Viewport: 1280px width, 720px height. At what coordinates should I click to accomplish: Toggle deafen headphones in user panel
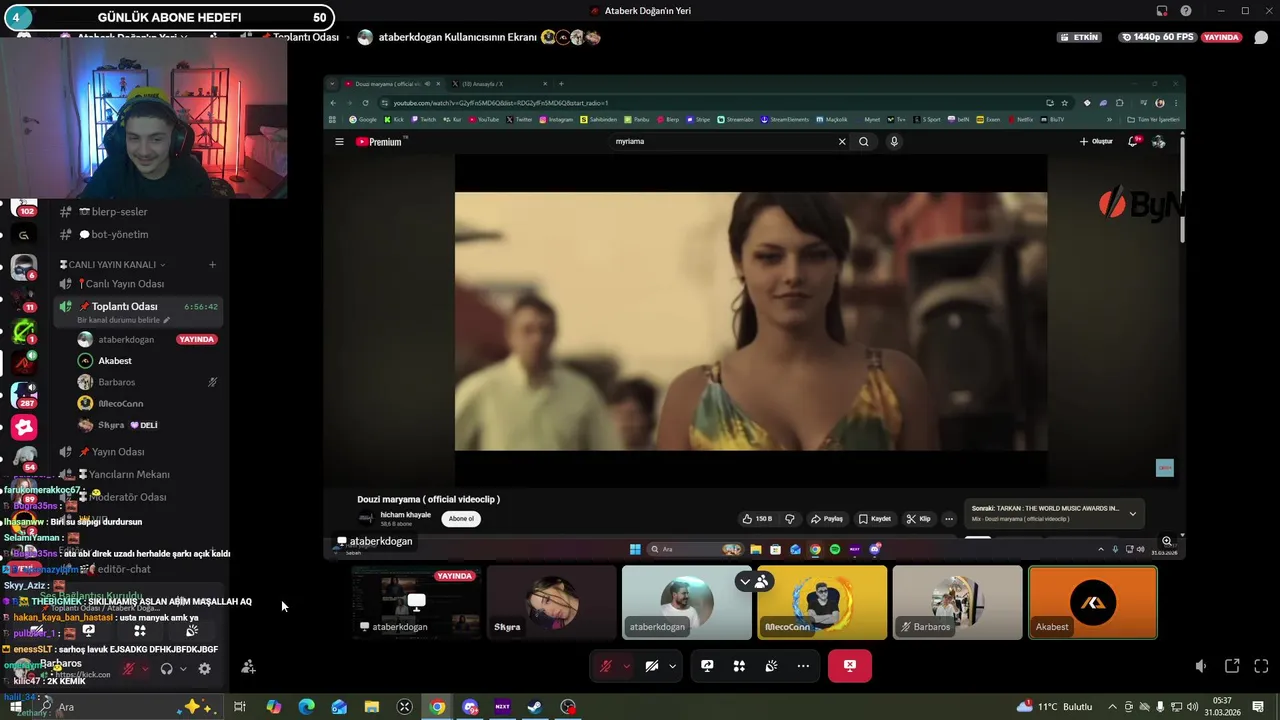point(167,669)
